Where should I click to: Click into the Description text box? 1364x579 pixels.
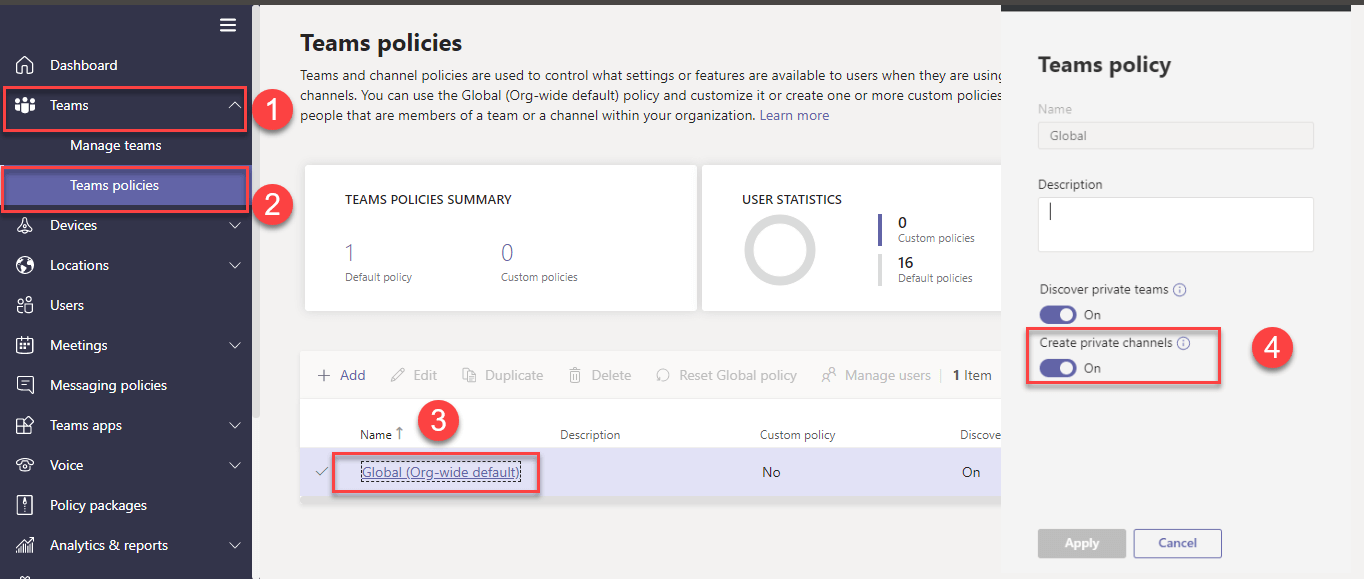[1175, 224]
